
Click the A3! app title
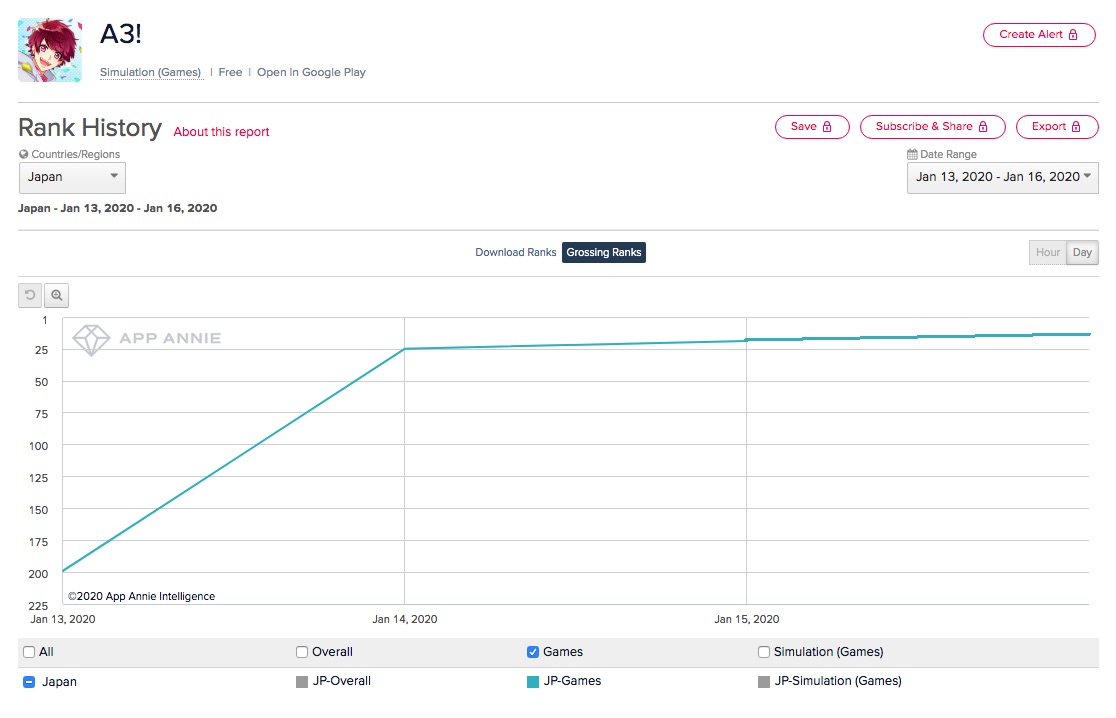(x=121, y=34)
